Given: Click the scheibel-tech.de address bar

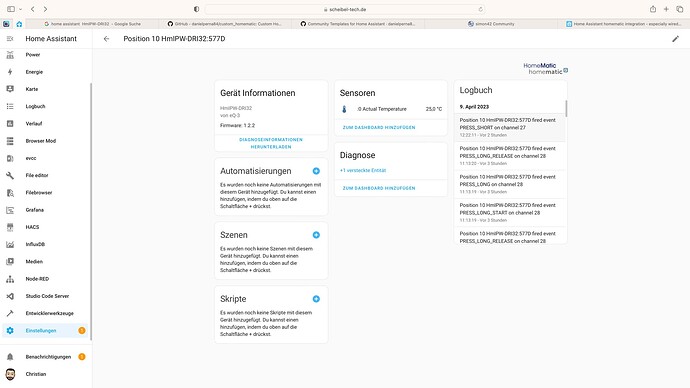Looking at the screenshot, I should click(345, 9).
